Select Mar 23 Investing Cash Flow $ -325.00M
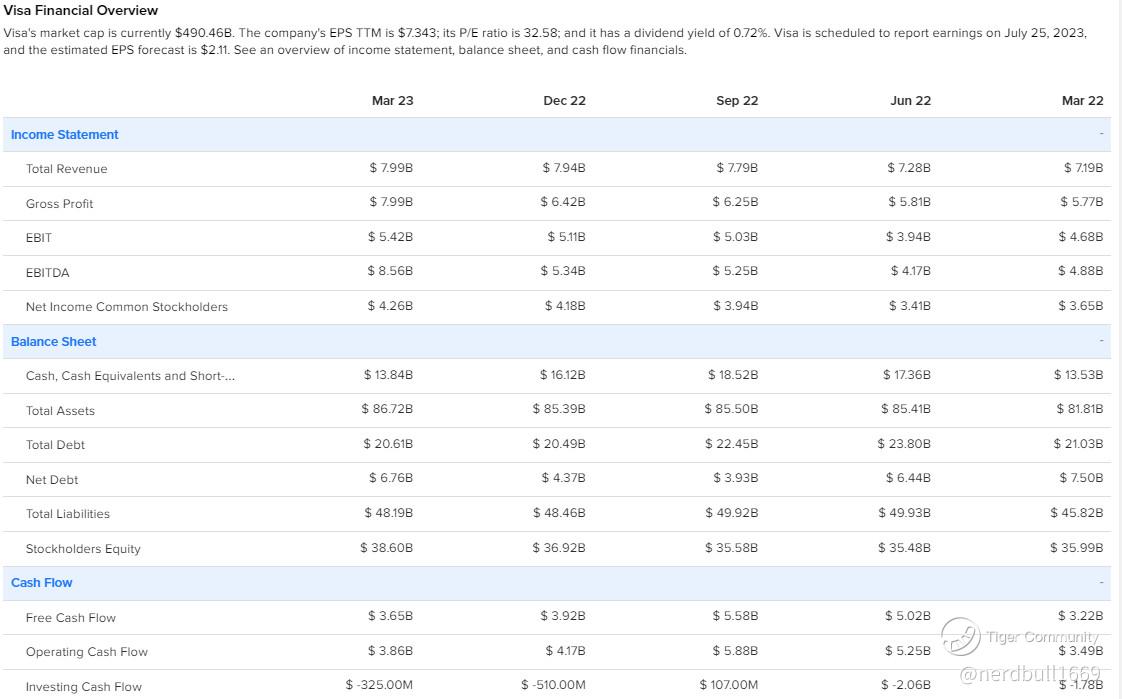The image size is (1122, 699). pyautogui.click(x=379, y=685)
